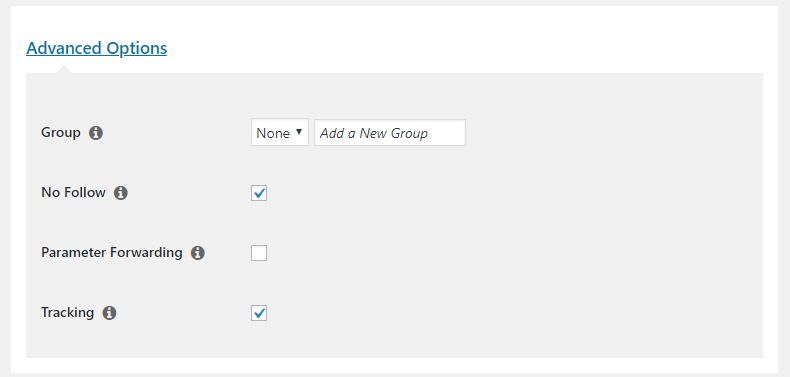790x377 pixels.
Task: Enable the Parameter Forwarding checkbox
Action: pos(259,253)
